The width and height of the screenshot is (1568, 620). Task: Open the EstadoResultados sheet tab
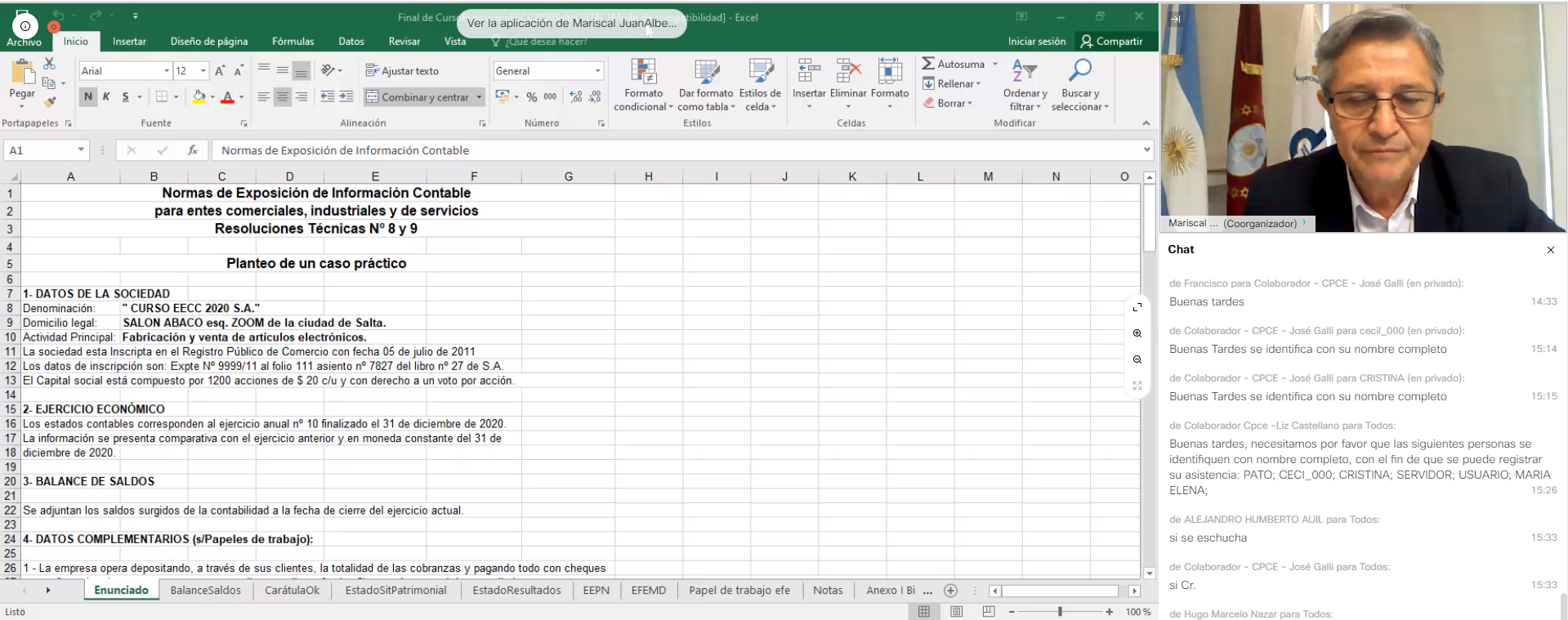pyautogui.click(x=516, y=590)
